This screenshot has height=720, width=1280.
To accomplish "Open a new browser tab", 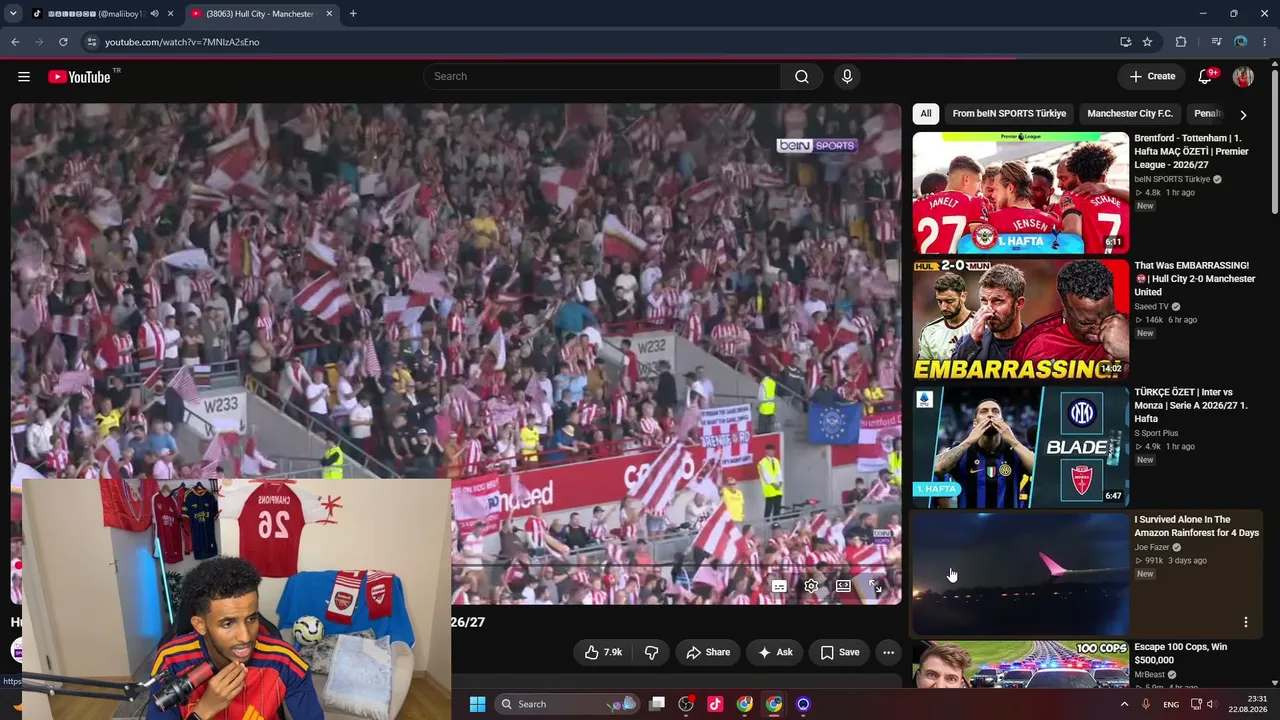I will 353,14.
